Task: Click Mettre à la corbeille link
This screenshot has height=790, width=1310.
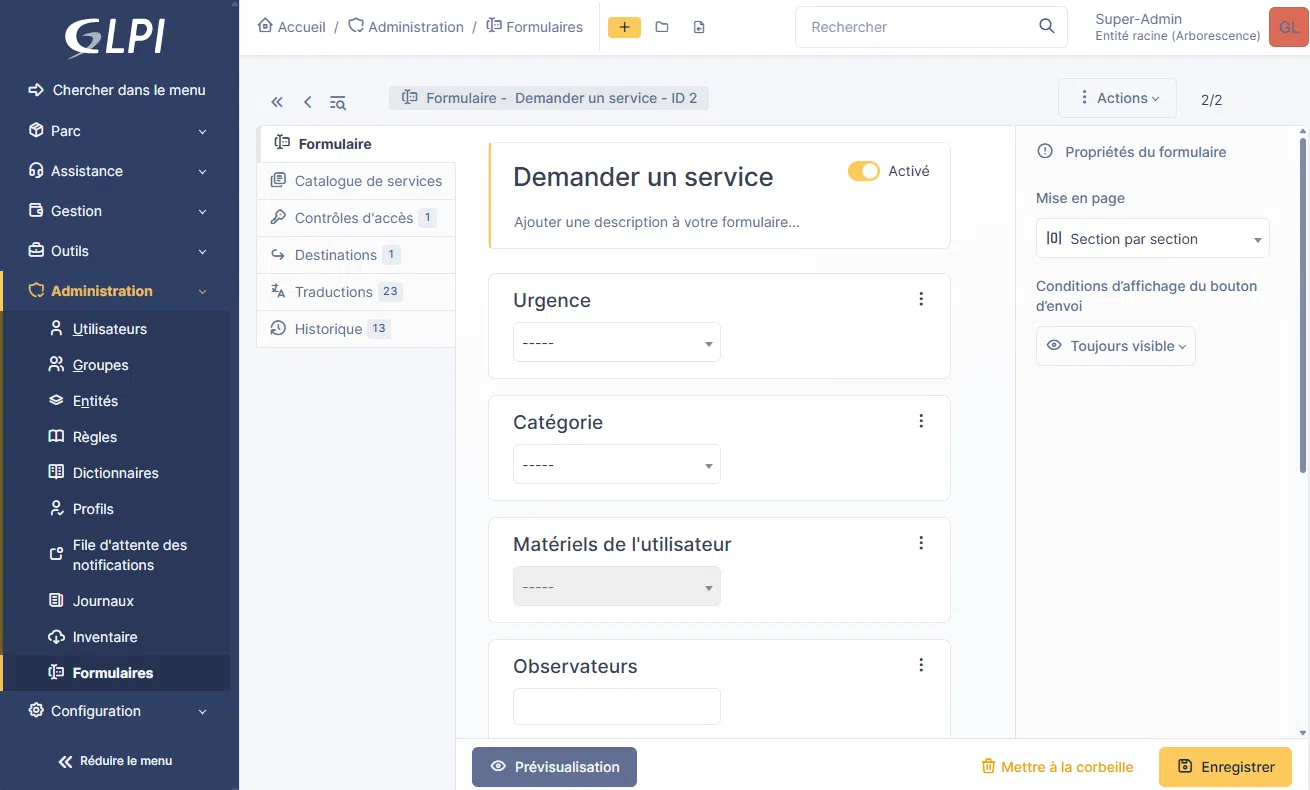Action: (x=1057, y=767)
